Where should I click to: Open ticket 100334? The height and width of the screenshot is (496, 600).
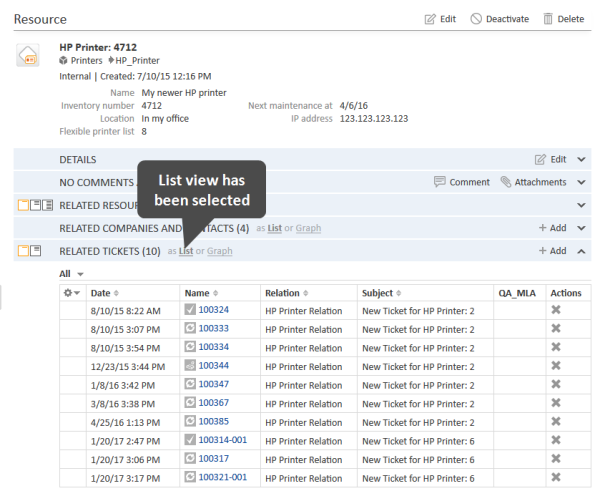pyautogui.click(x=214, y=347)
